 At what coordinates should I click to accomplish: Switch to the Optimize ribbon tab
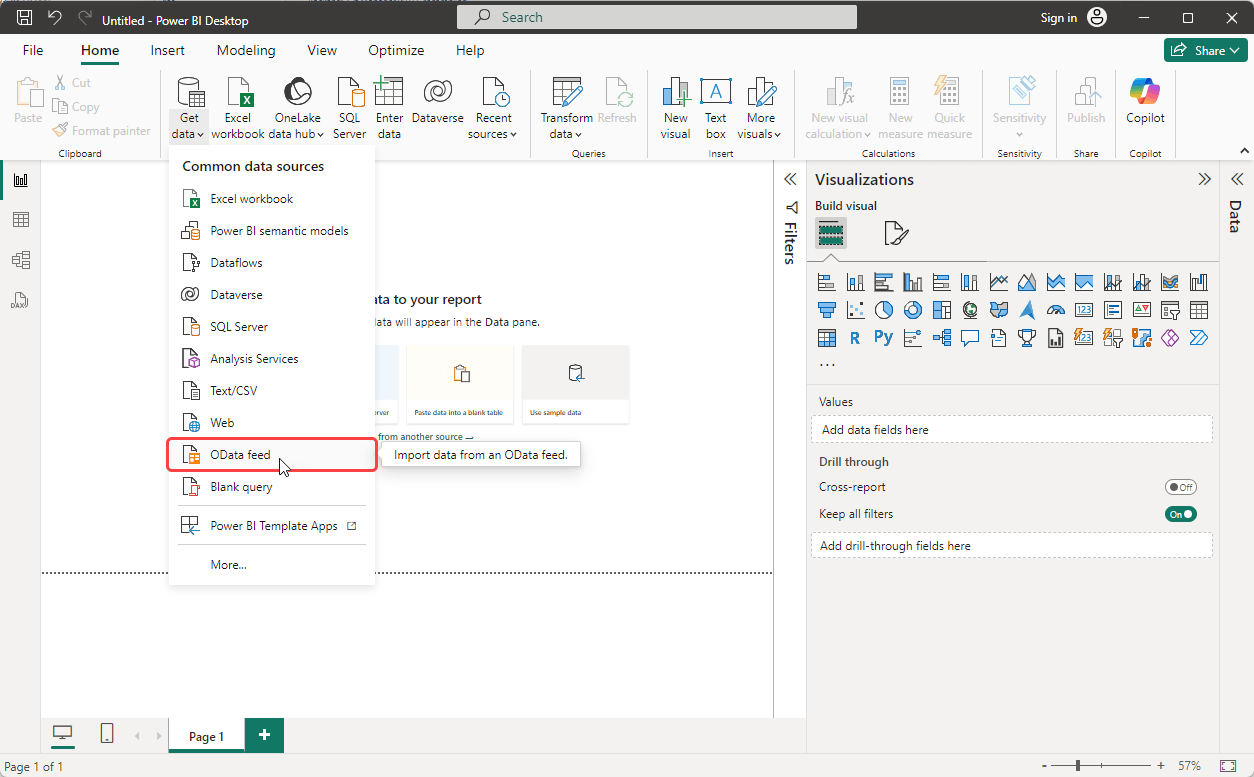coord(396,50)
